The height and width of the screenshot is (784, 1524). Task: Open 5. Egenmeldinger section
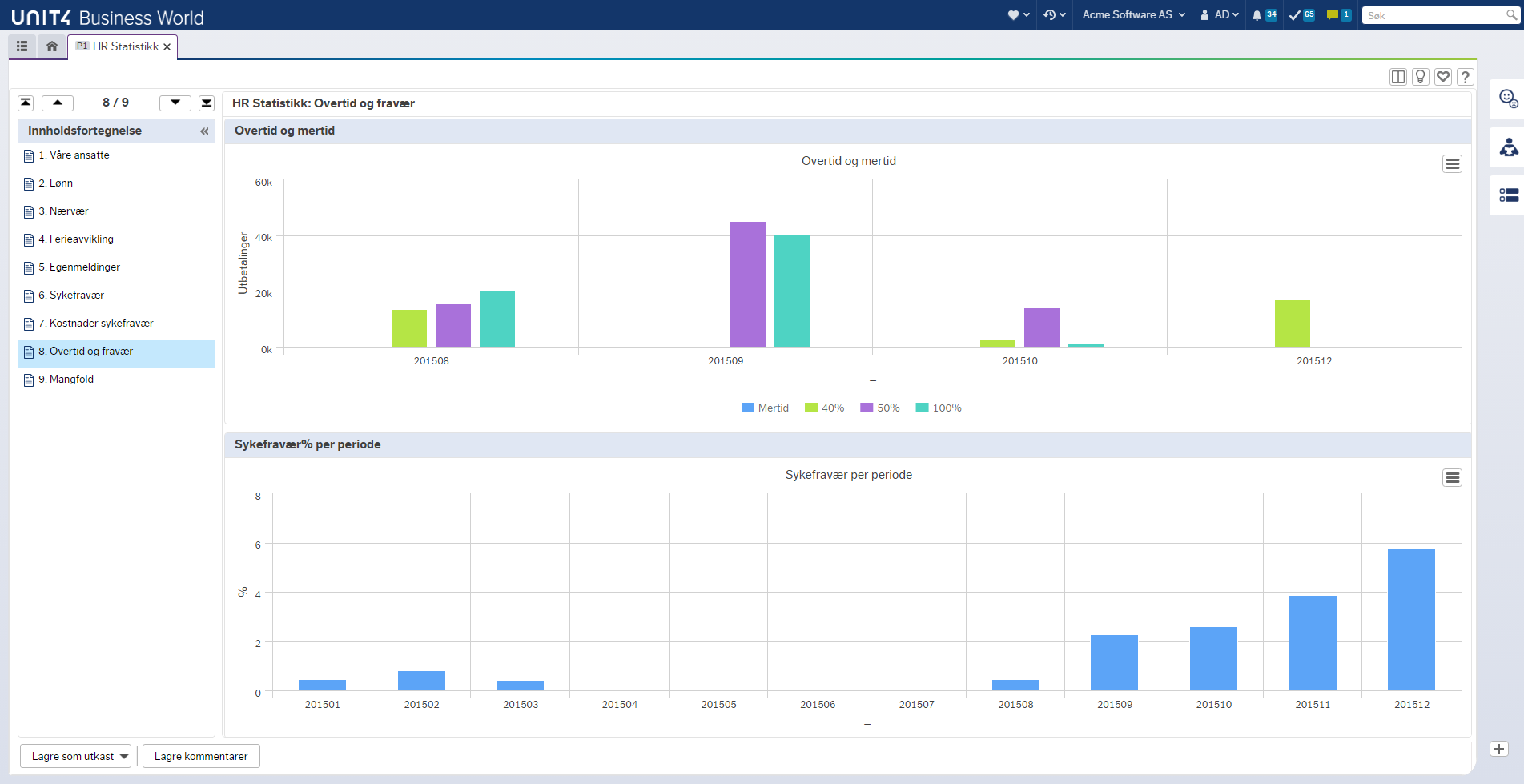point(116,267)
